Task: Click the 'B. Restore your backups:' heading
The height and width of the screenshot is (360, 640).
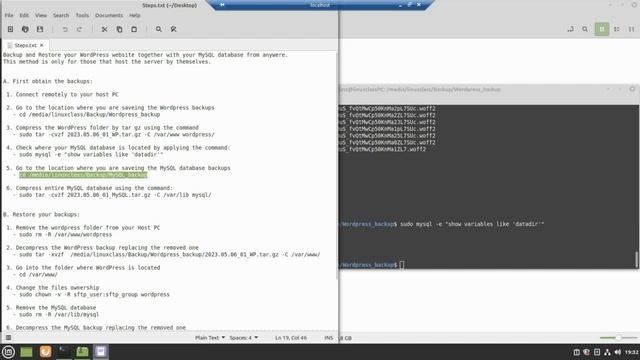Action: click(42, 214)
